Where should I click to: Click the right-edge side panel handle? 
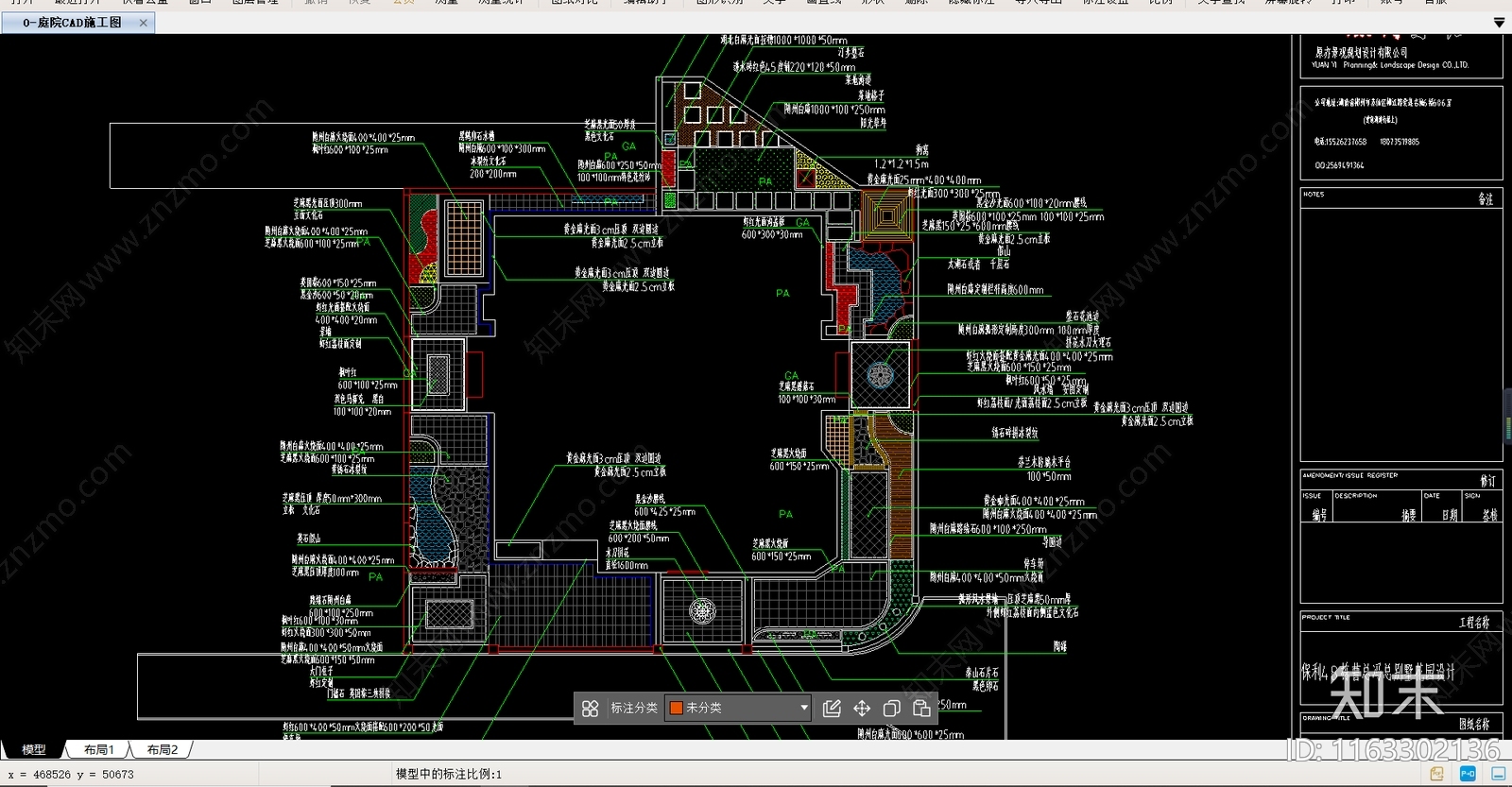coord(1507,417)
